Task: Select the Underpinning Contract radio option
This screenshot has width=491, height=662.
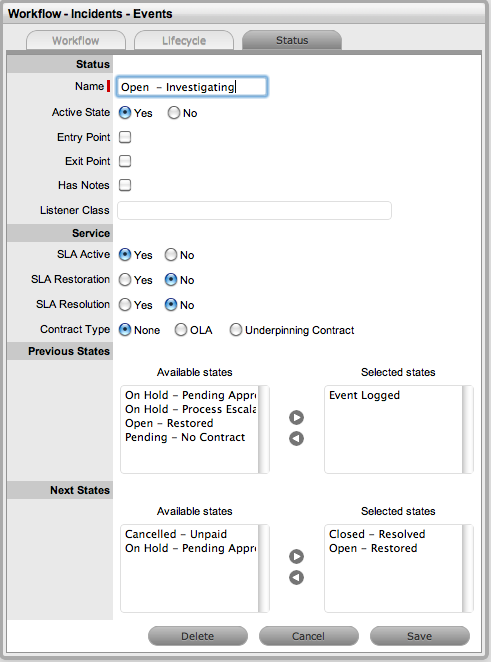Action: pos(236,330)
